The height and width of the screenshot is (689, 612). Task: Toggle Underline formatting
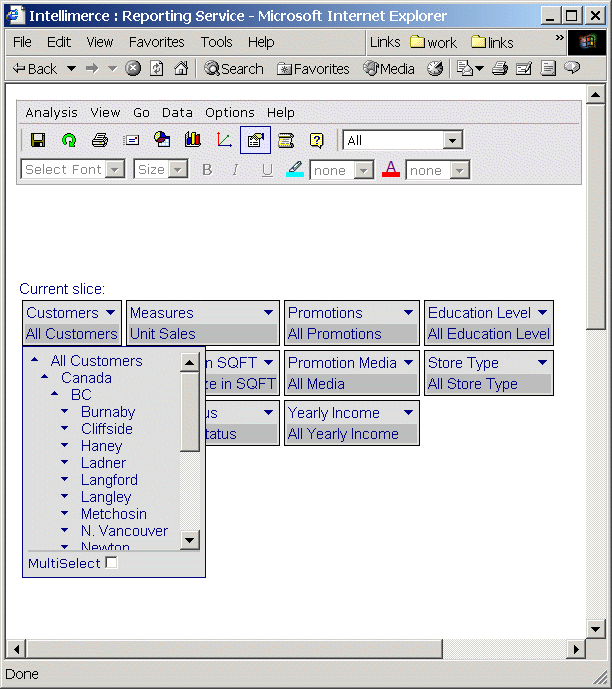click(267, 170)
